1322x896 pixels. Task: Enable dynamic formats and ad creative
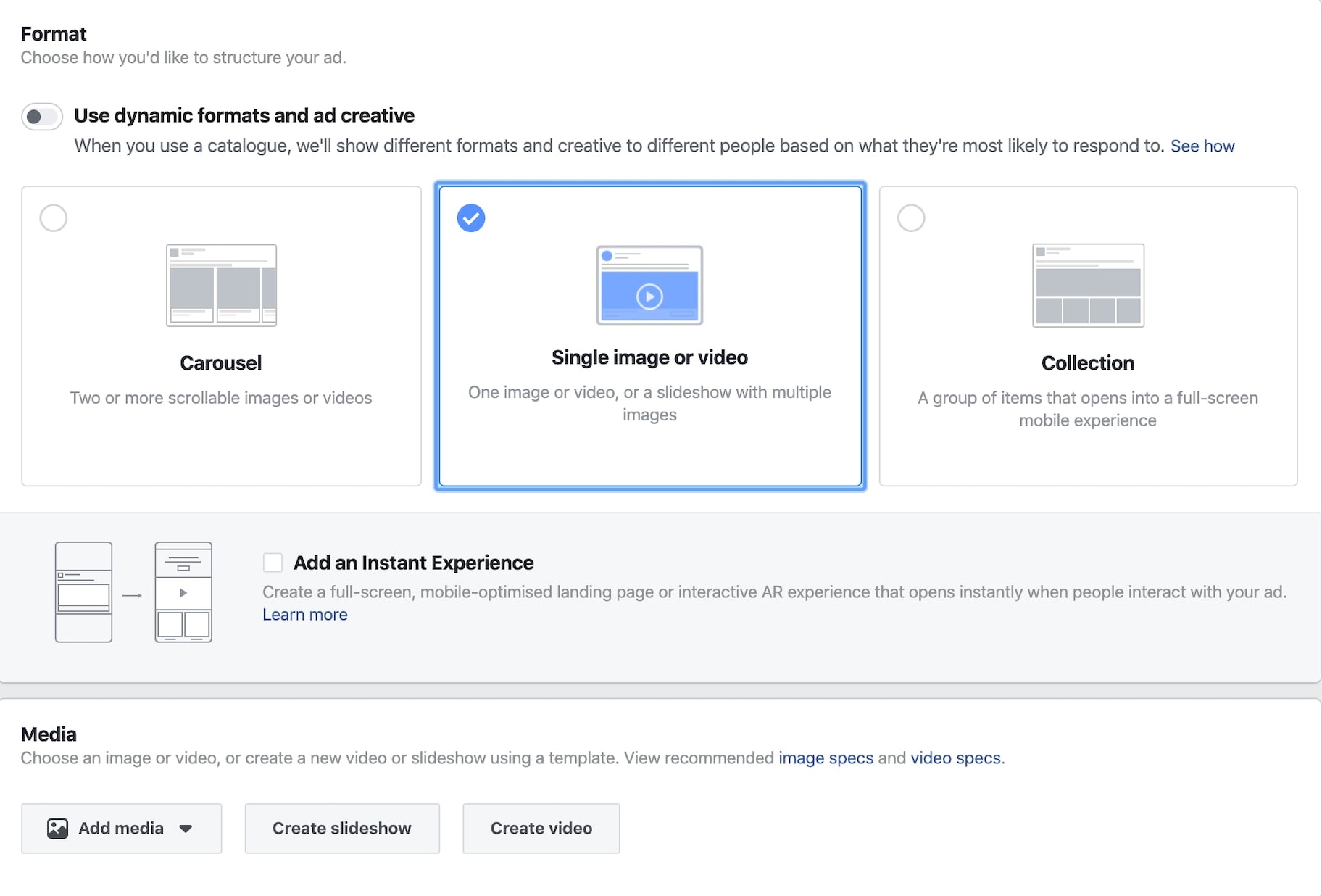point(41,116)
